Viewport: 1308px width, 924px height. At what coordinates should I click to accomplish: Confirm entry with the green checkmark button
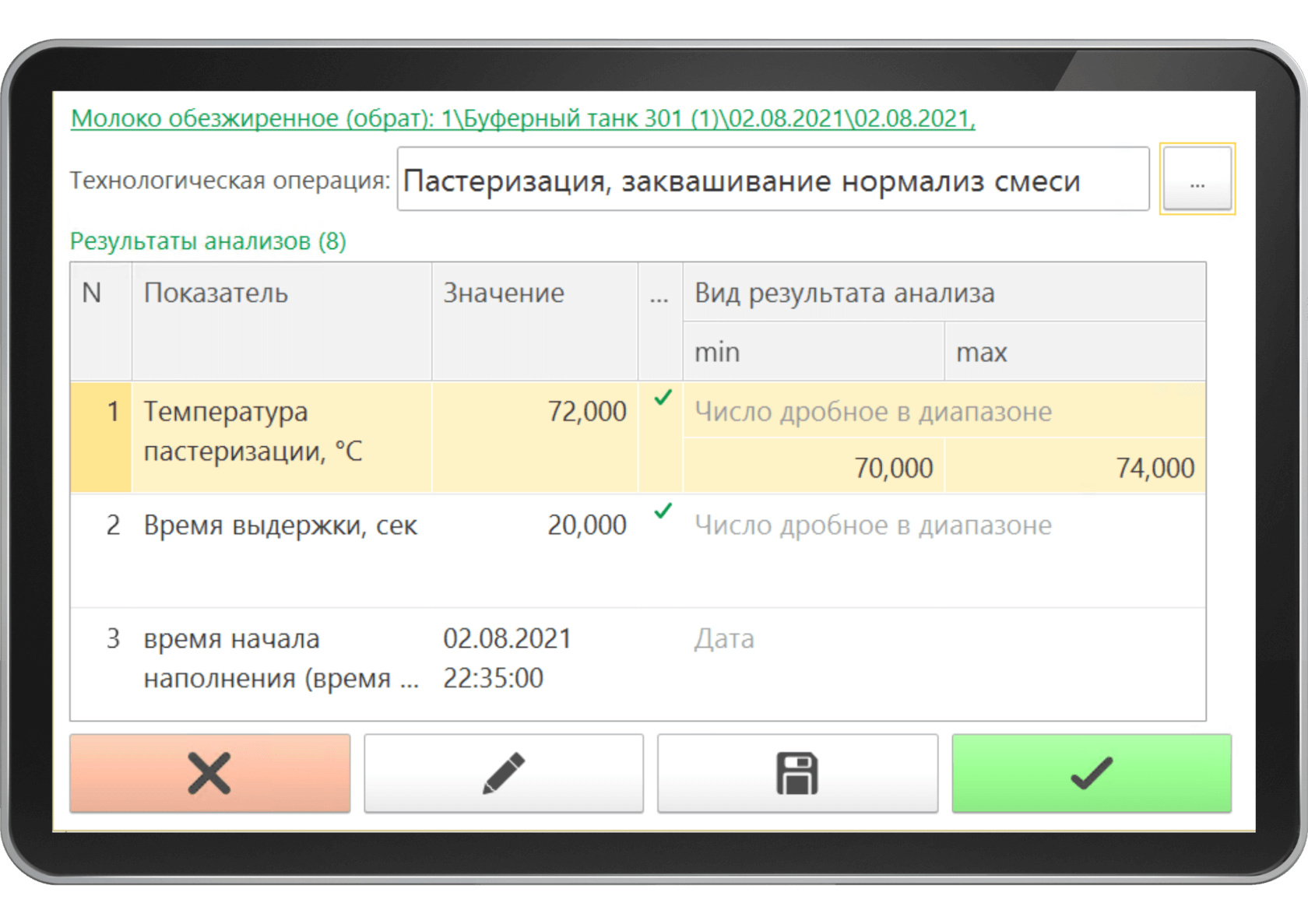click(1090, 773)
